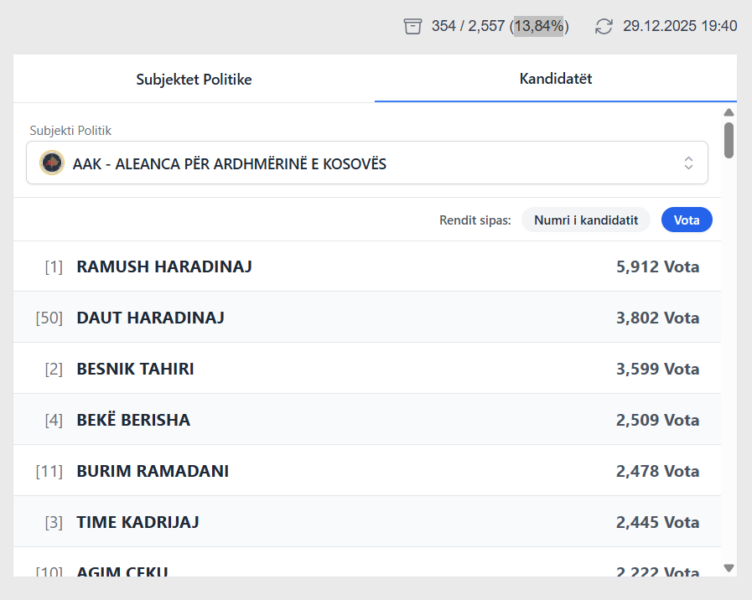
Task: Sort candidates by Vota
Action: click(x=686, y=220)
